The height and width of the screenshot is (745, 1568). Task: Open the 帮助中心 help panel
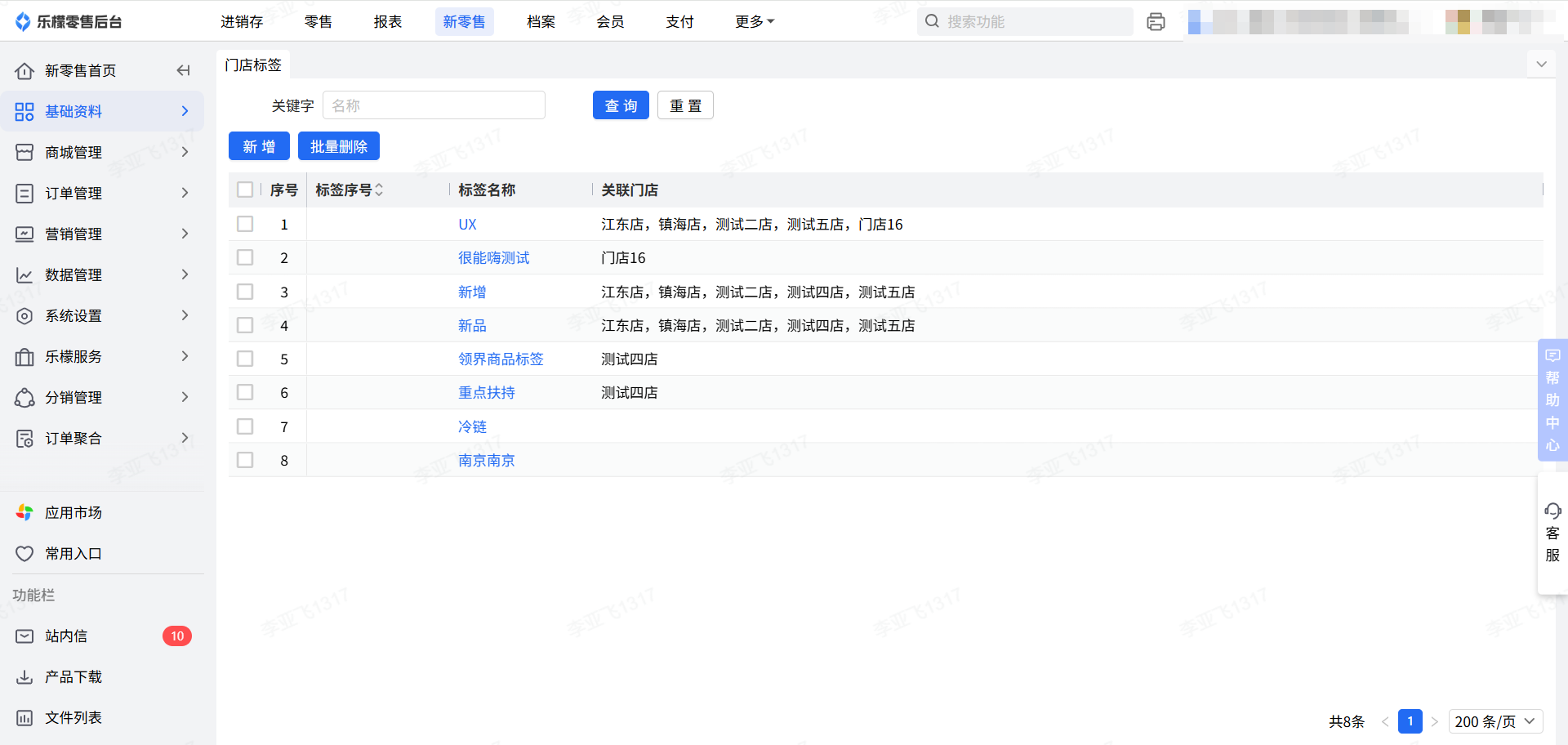click(x=1552, y=400)
